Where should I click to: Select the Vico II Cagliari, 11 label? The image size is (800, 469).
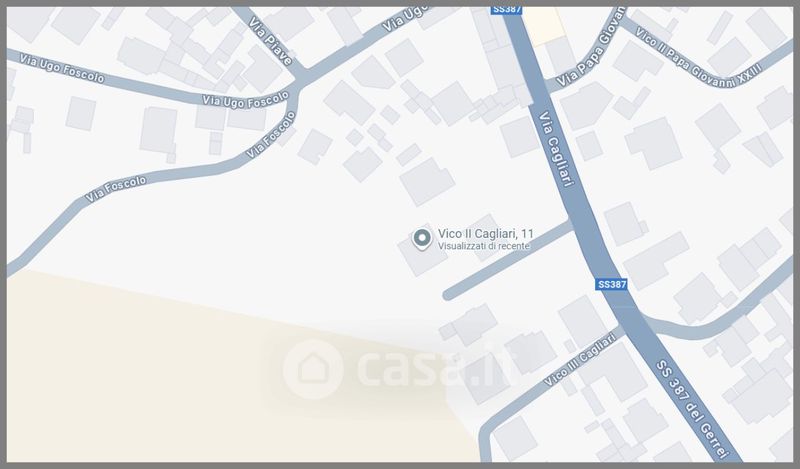point(486,234)
